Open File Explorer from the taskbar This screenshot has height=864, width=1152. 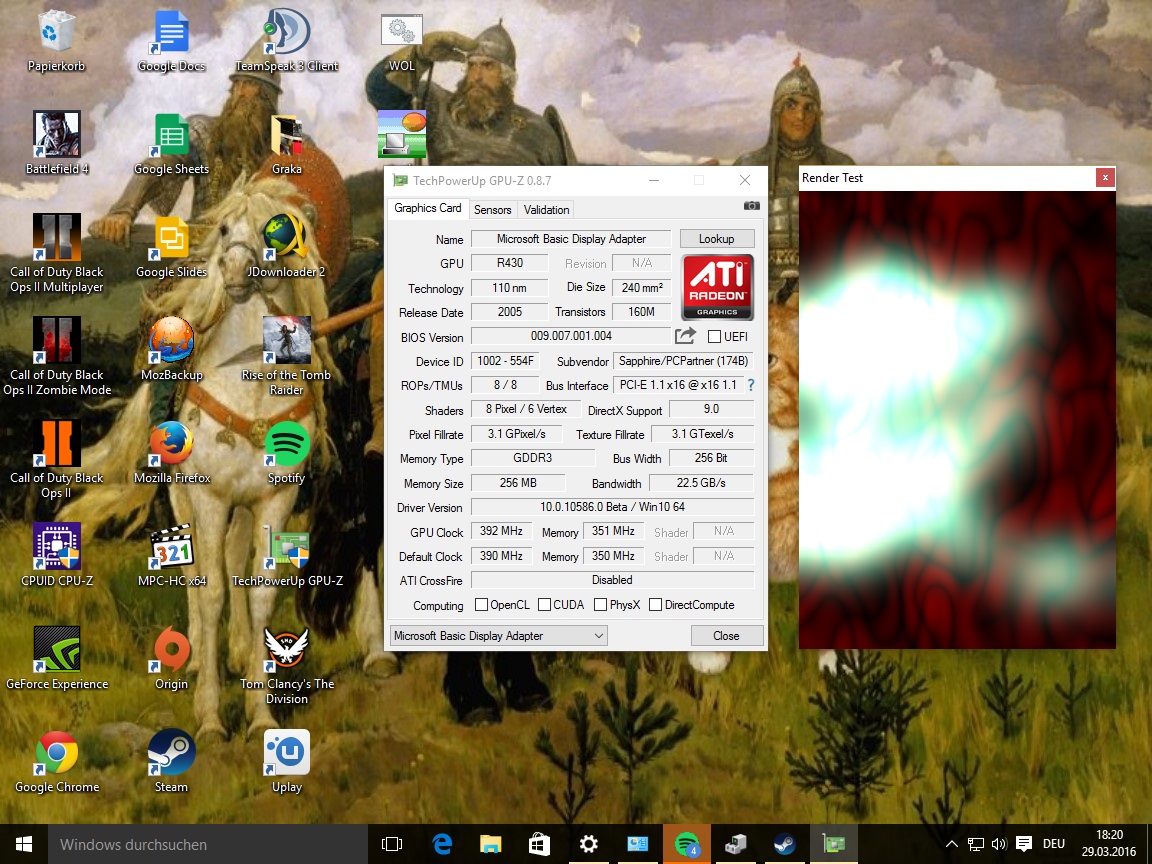tap(490, 844)
